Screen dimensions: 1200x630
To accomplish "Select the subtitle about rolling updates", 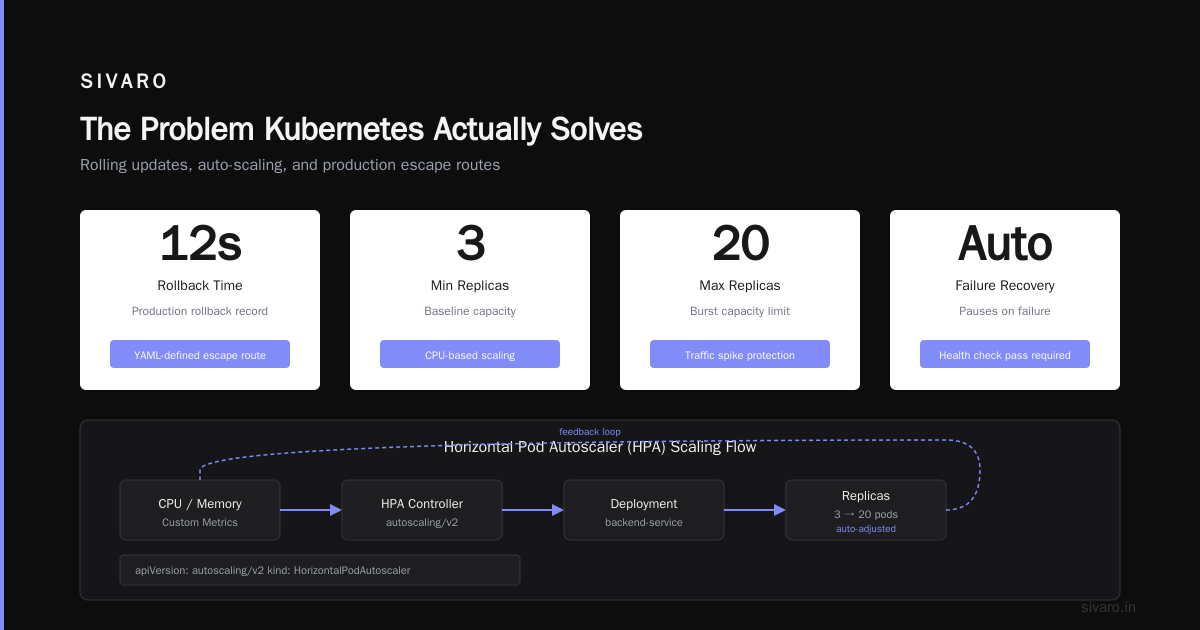I will click(290, 165).
